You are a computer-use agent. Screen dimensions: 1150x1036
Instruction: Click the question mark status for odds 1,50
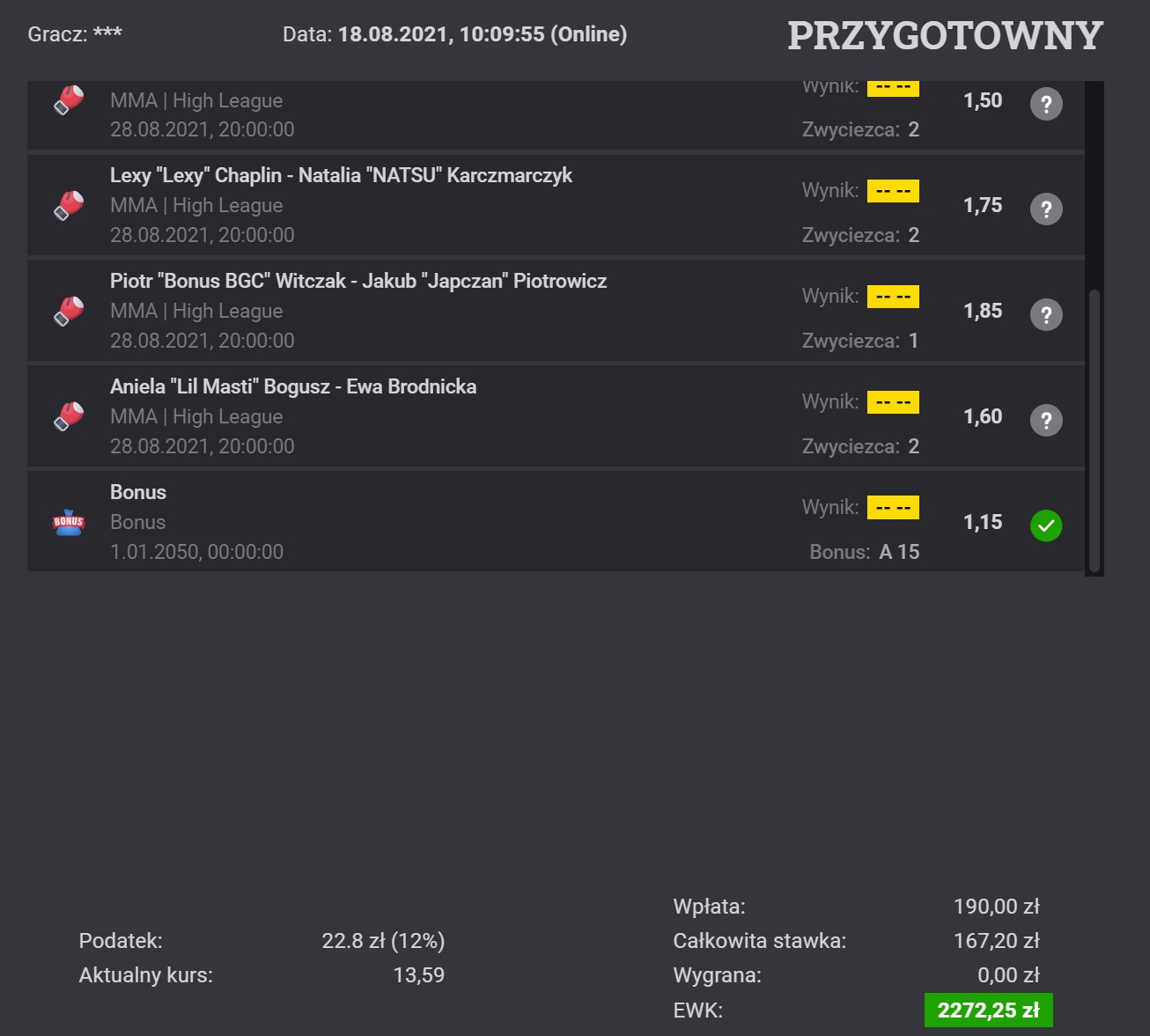point(1046,104)
